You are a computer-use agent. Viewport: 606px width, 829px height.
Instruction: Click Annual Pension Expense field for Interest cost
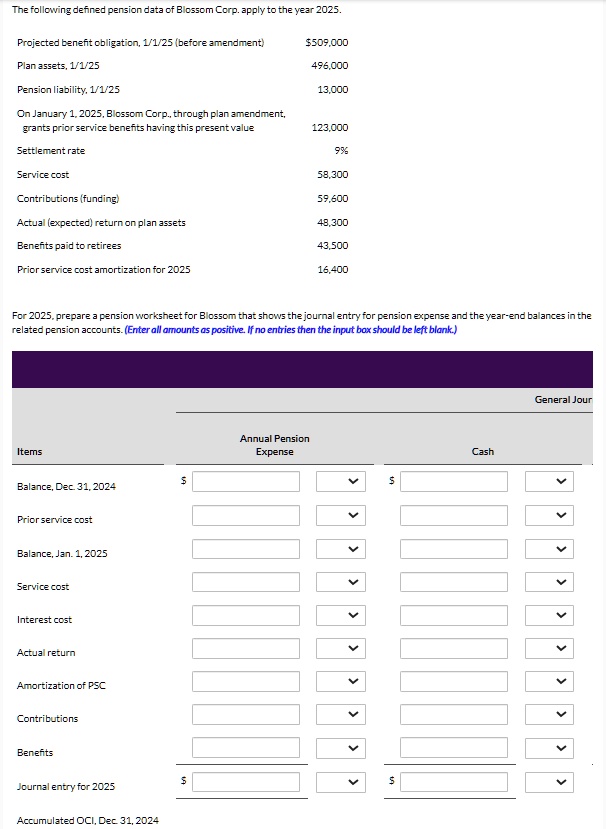[246, 615]
